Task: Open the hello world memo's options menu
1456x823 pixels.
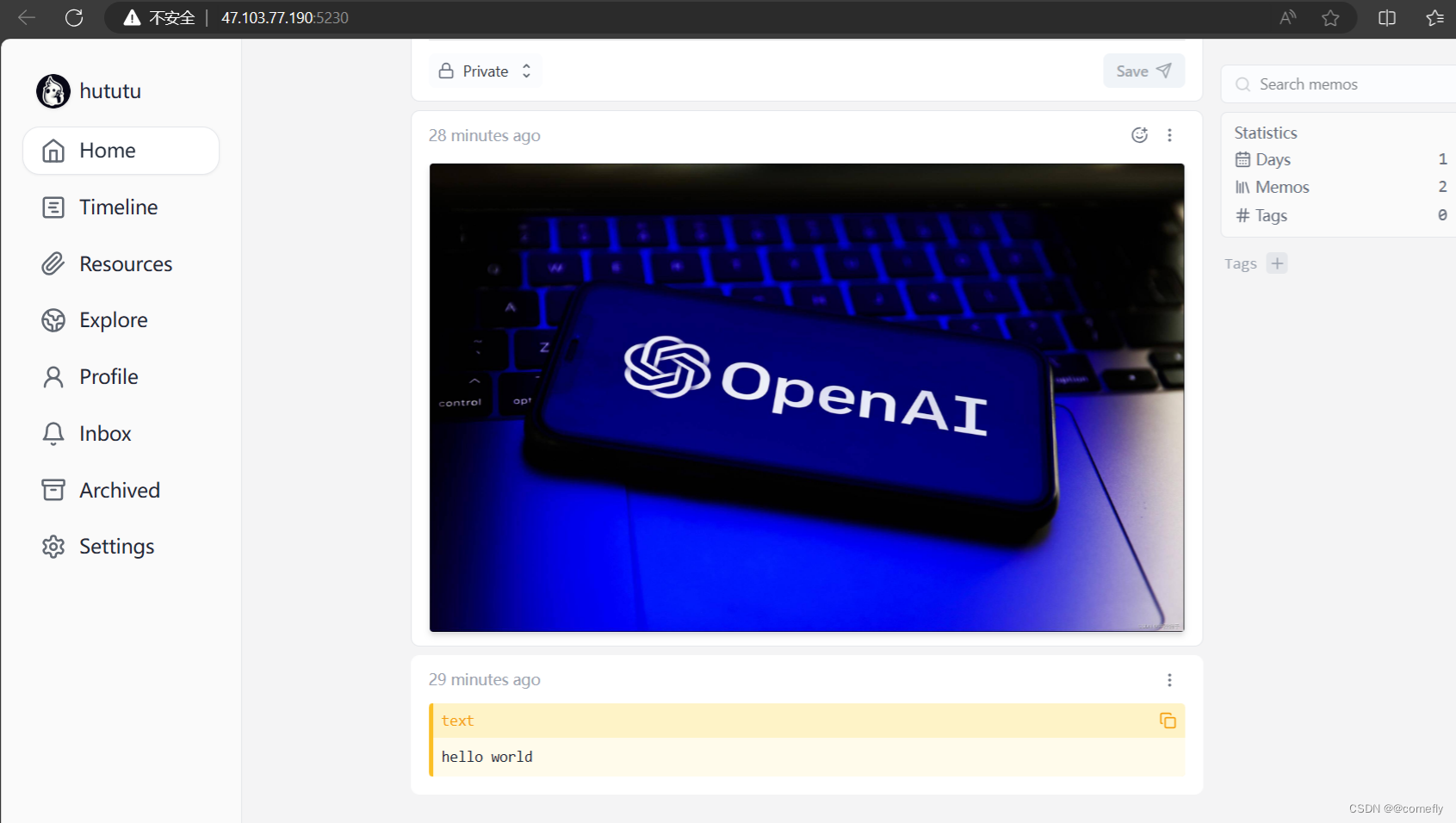Action: point(1169,680)
